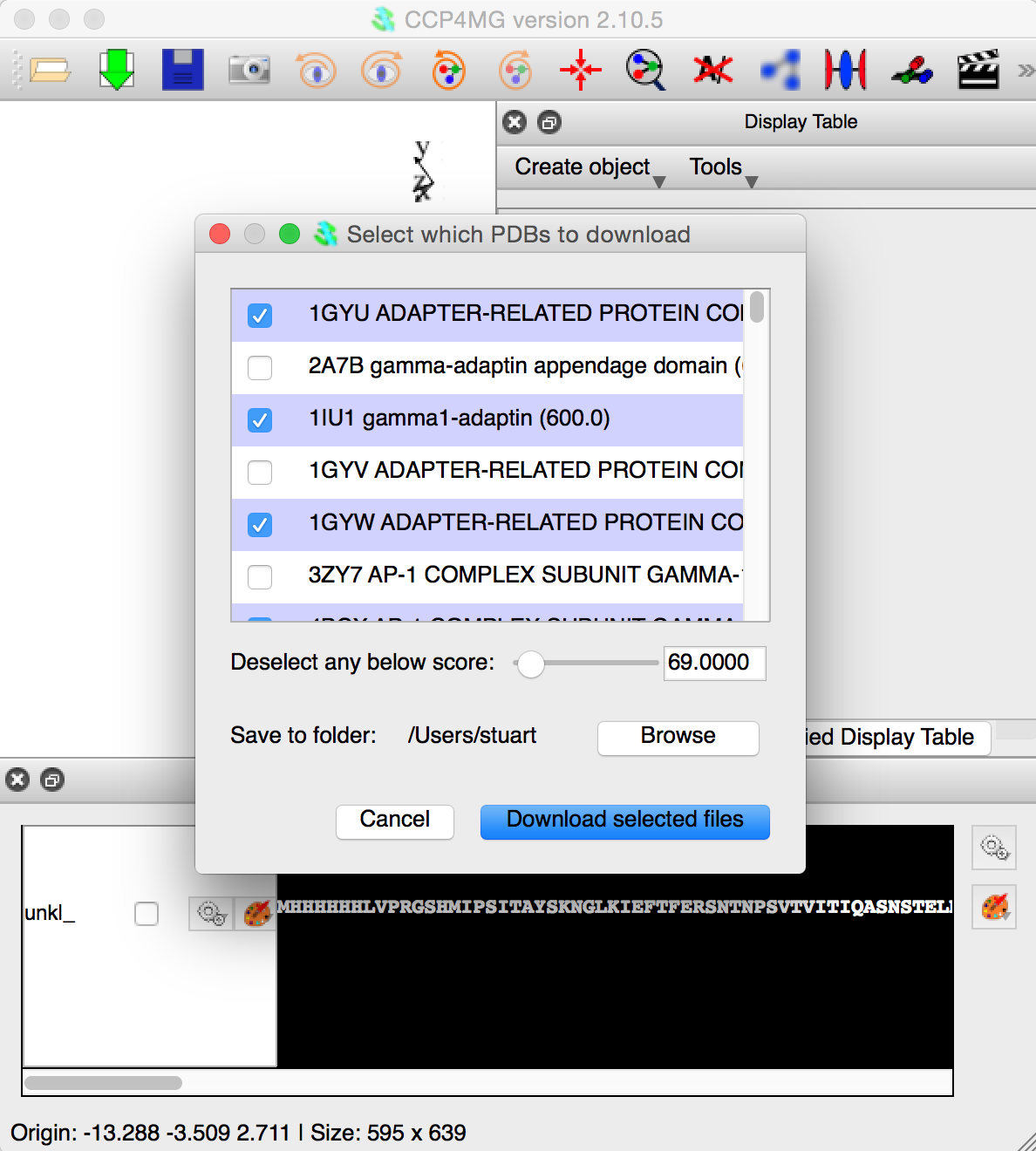Click the green download arrow icon

(116, 70)
